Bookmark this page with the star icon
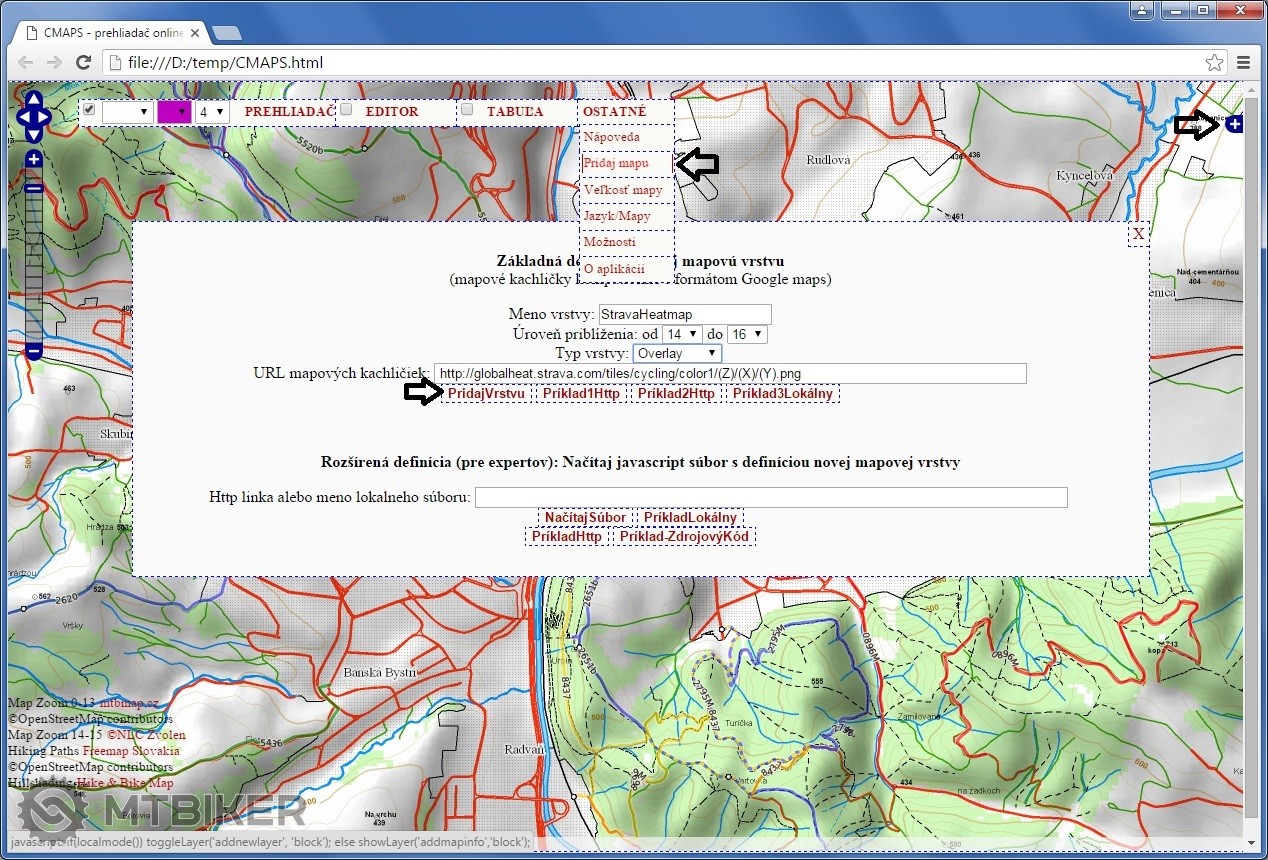 click(x=1214, y=62)
